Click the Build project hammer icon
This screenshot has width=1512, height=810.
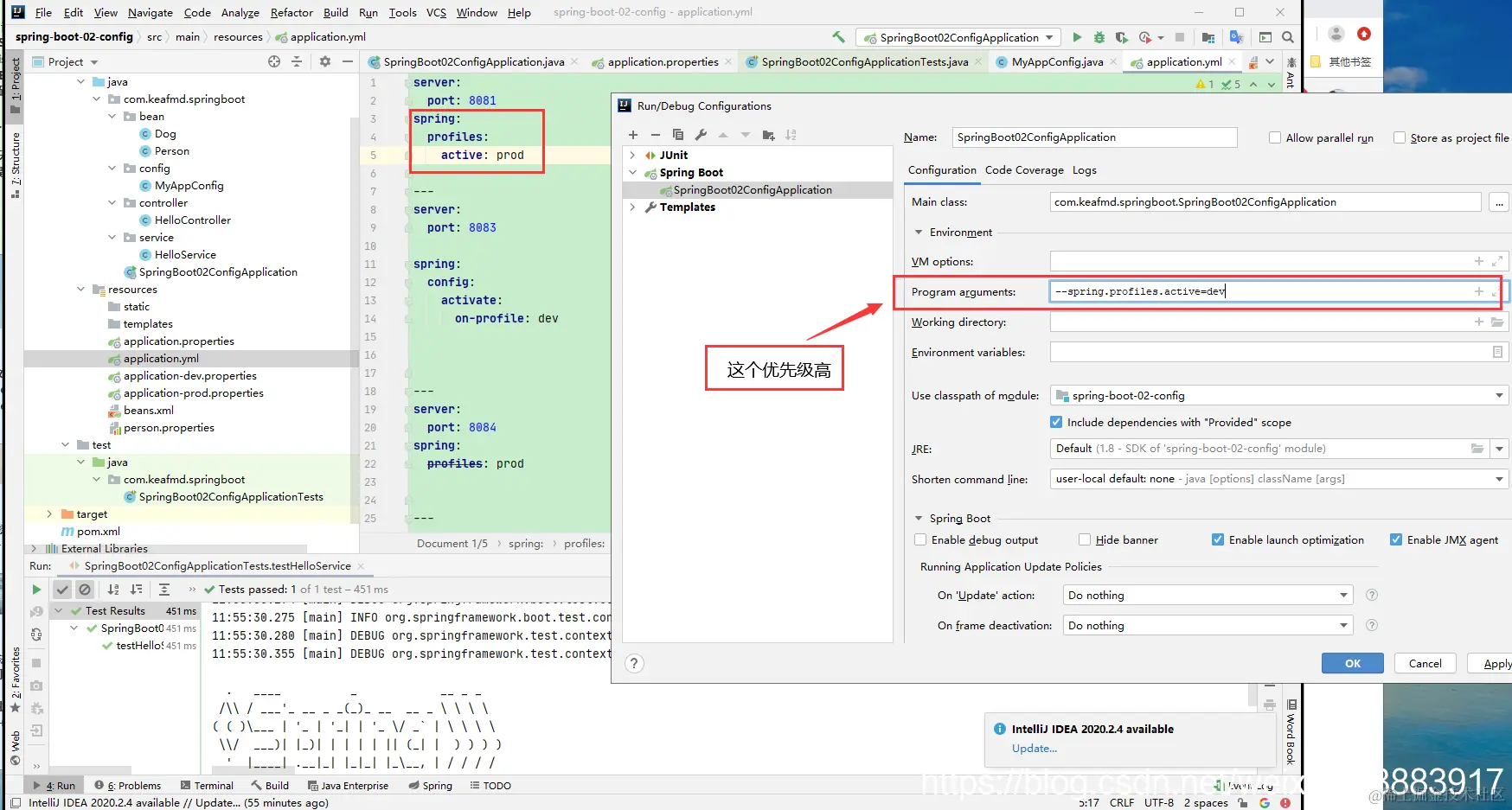838,37
